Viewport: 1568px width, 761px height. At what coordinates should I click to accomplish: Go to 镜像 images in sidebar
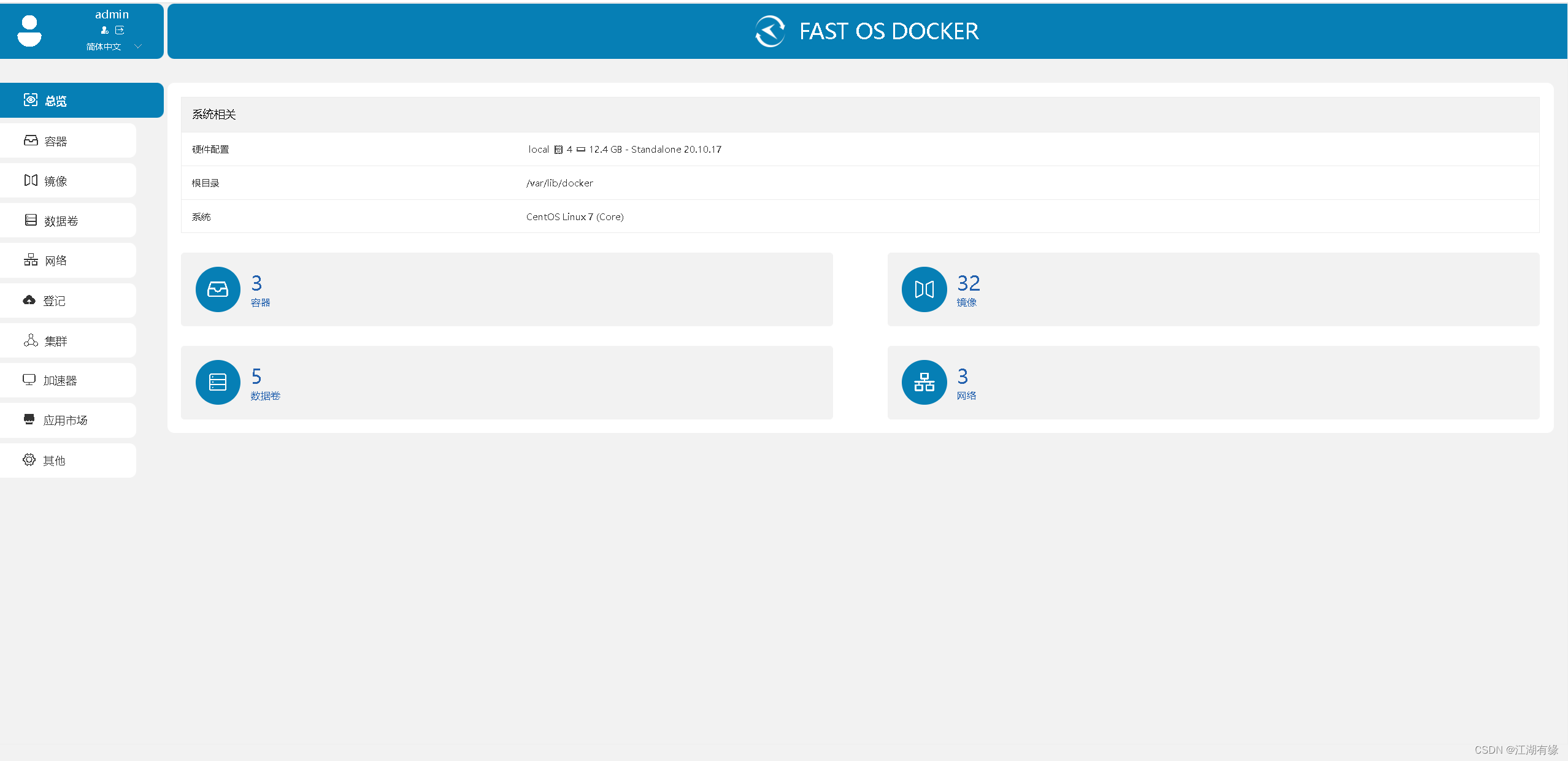click(x=68, y=181)
